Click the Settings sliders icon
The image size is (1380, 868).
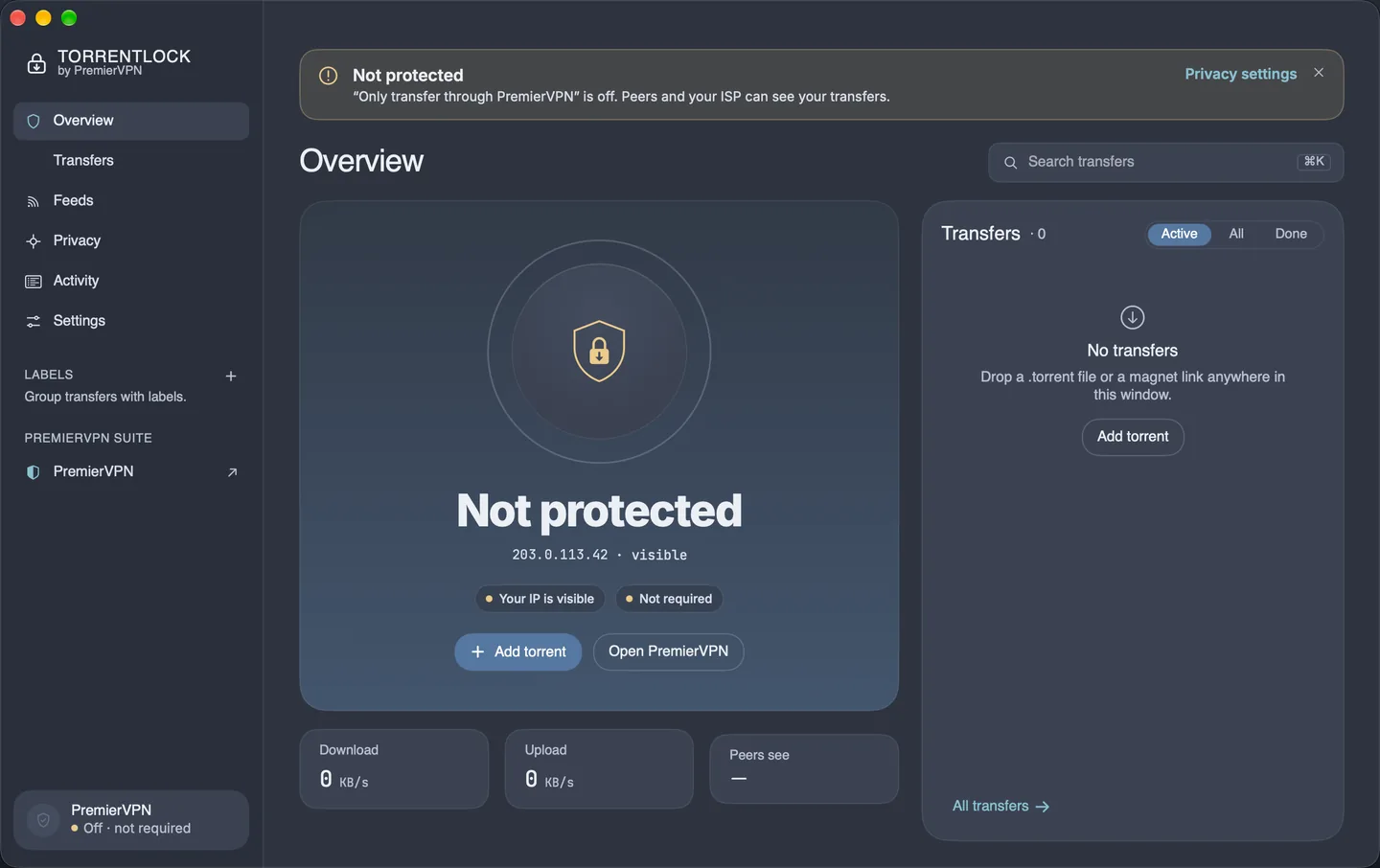[x=34, y=321]
